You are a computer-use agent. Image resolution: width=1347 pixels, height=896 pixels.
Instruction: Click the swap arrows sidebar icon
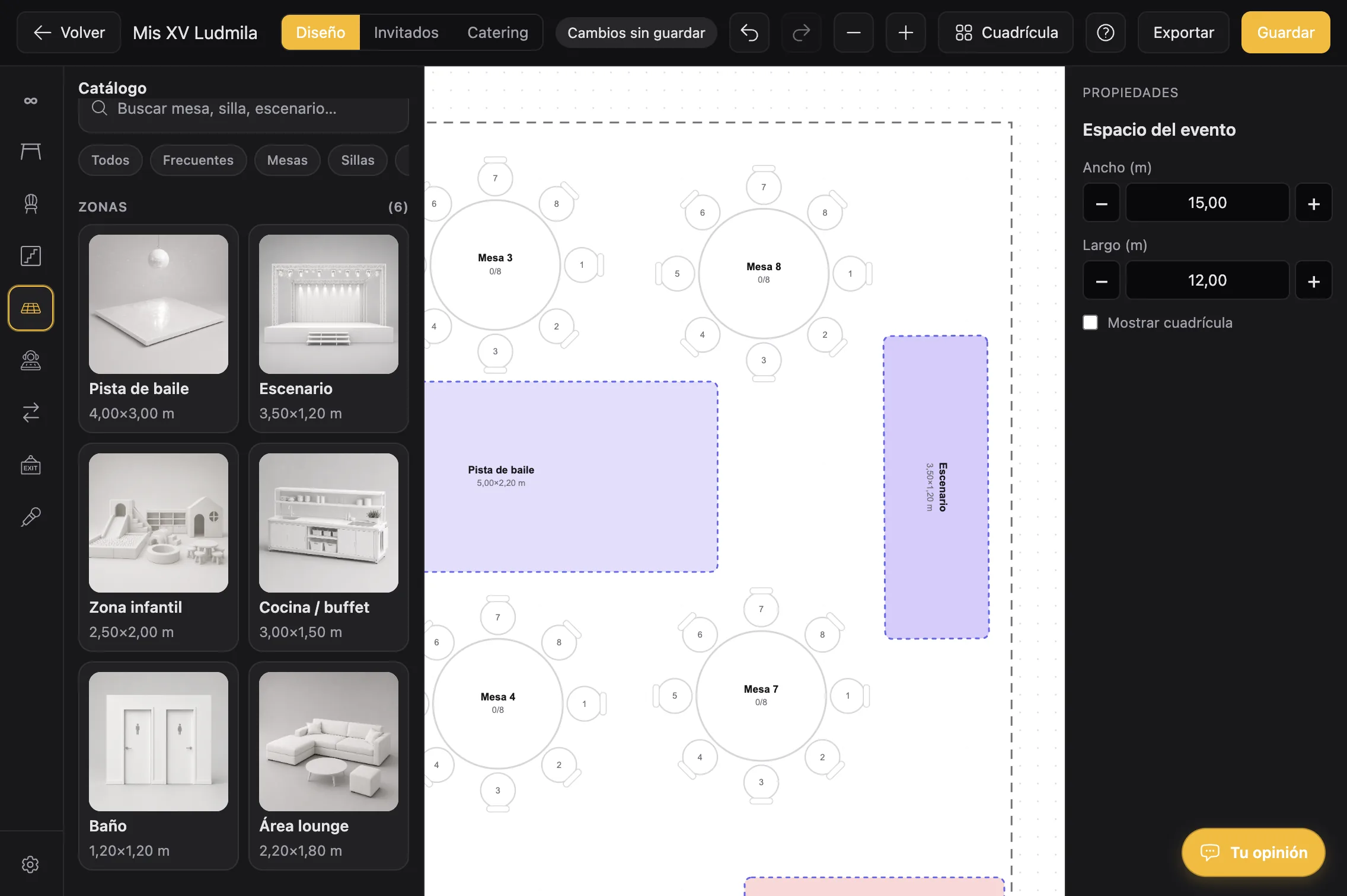[31, 412]
